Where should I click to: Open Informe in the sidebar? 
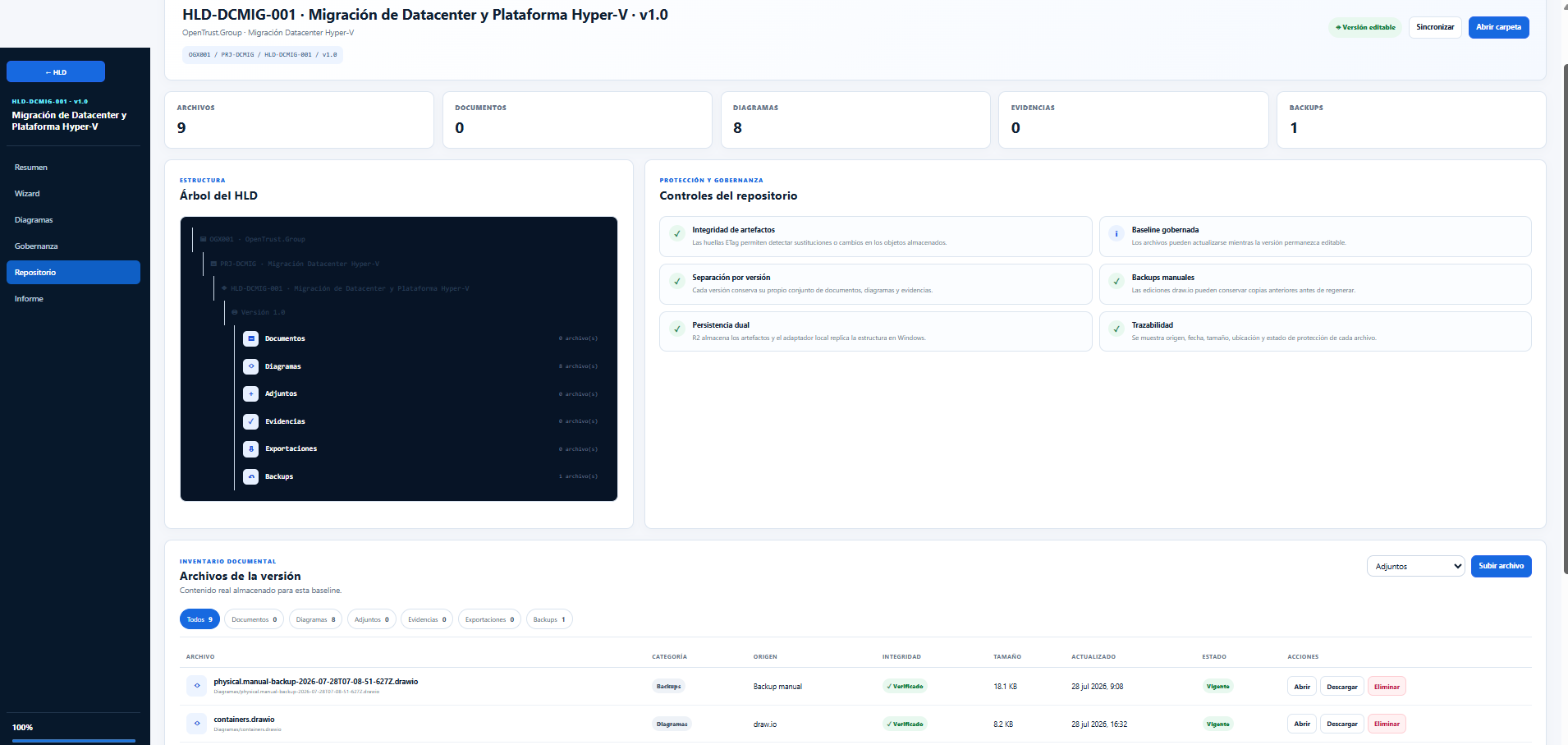(73, 299)
